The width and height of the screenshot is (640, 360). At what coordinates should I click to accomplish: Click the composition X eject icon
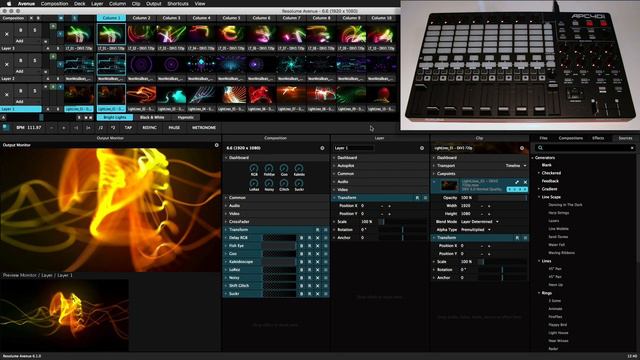point(31,18)
